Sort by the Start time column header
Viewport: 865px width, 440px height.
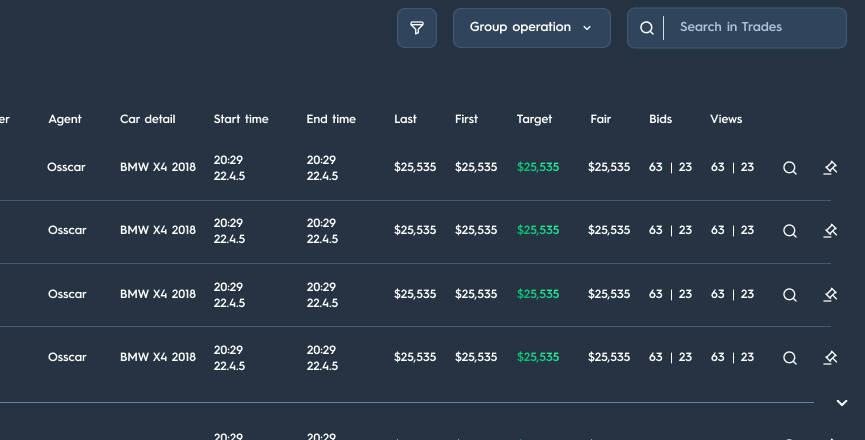pos(241,119)
